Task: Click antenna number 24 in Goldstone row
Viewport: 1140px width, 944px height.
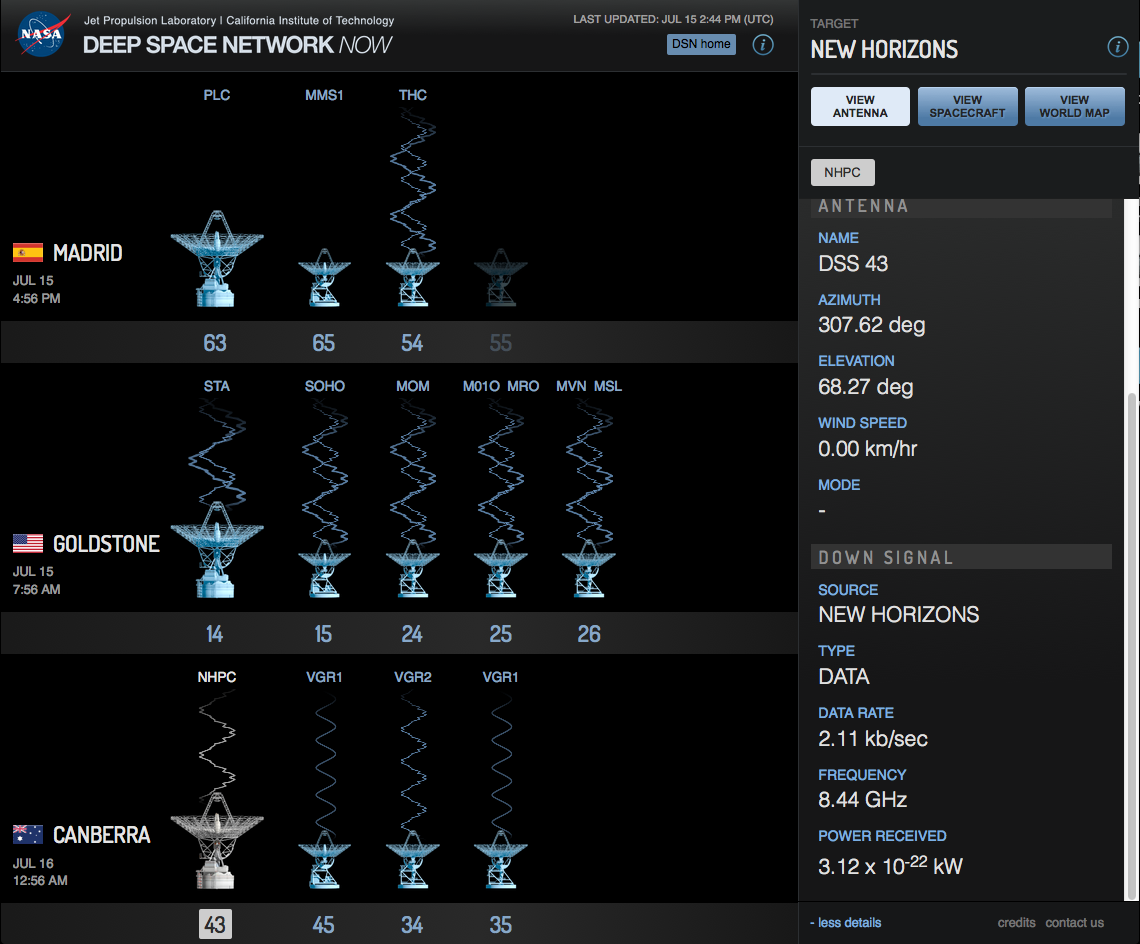Action: point(412,633)
